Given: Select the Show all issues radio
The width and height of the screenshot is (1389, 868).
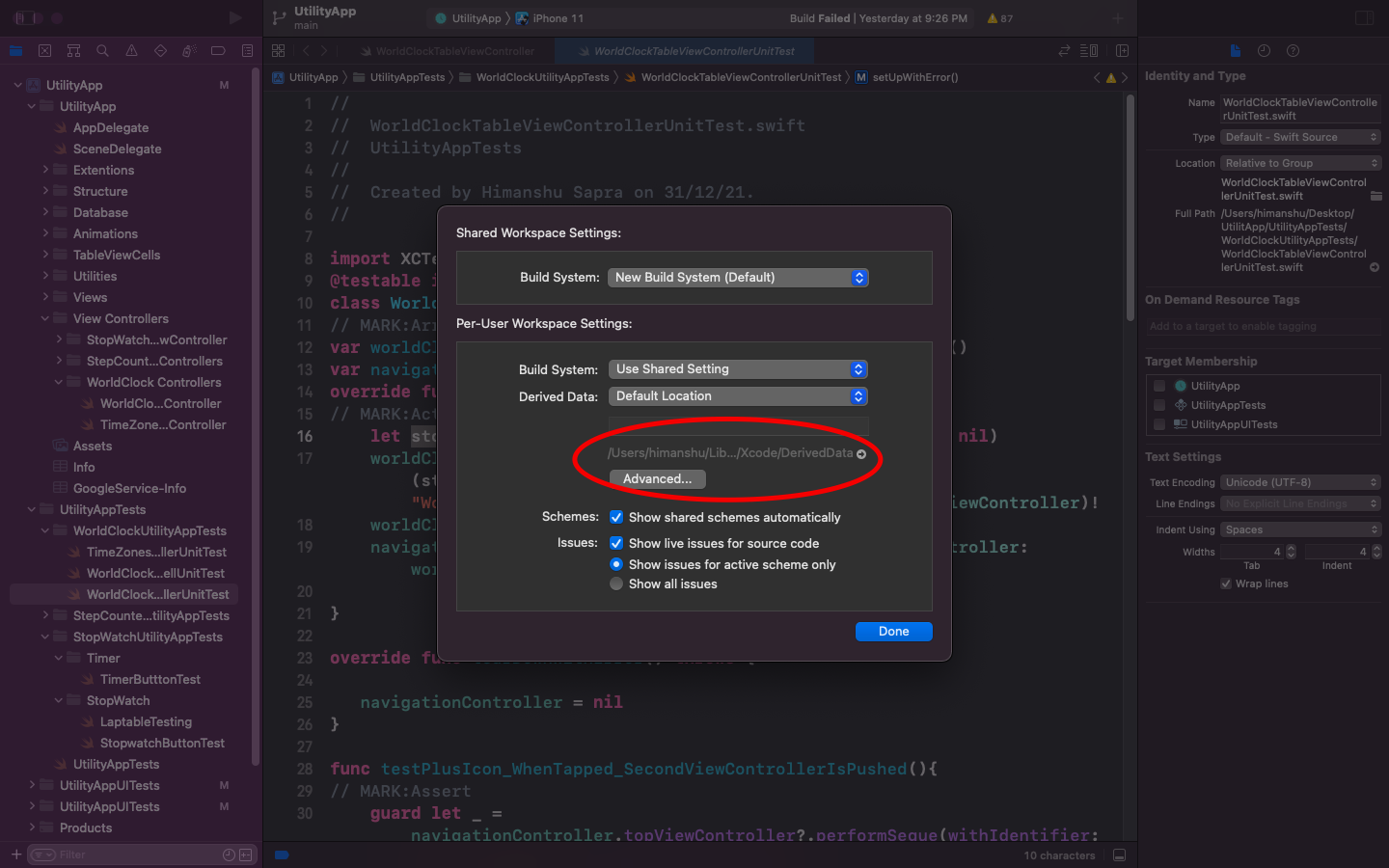Looking at the screenshot, I should 616,584.
